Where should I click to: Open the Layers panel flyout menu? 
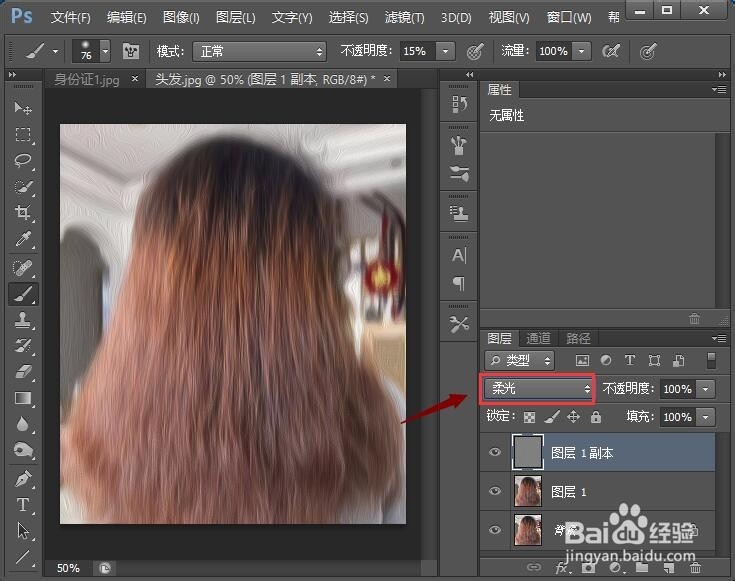click(719, 338)
